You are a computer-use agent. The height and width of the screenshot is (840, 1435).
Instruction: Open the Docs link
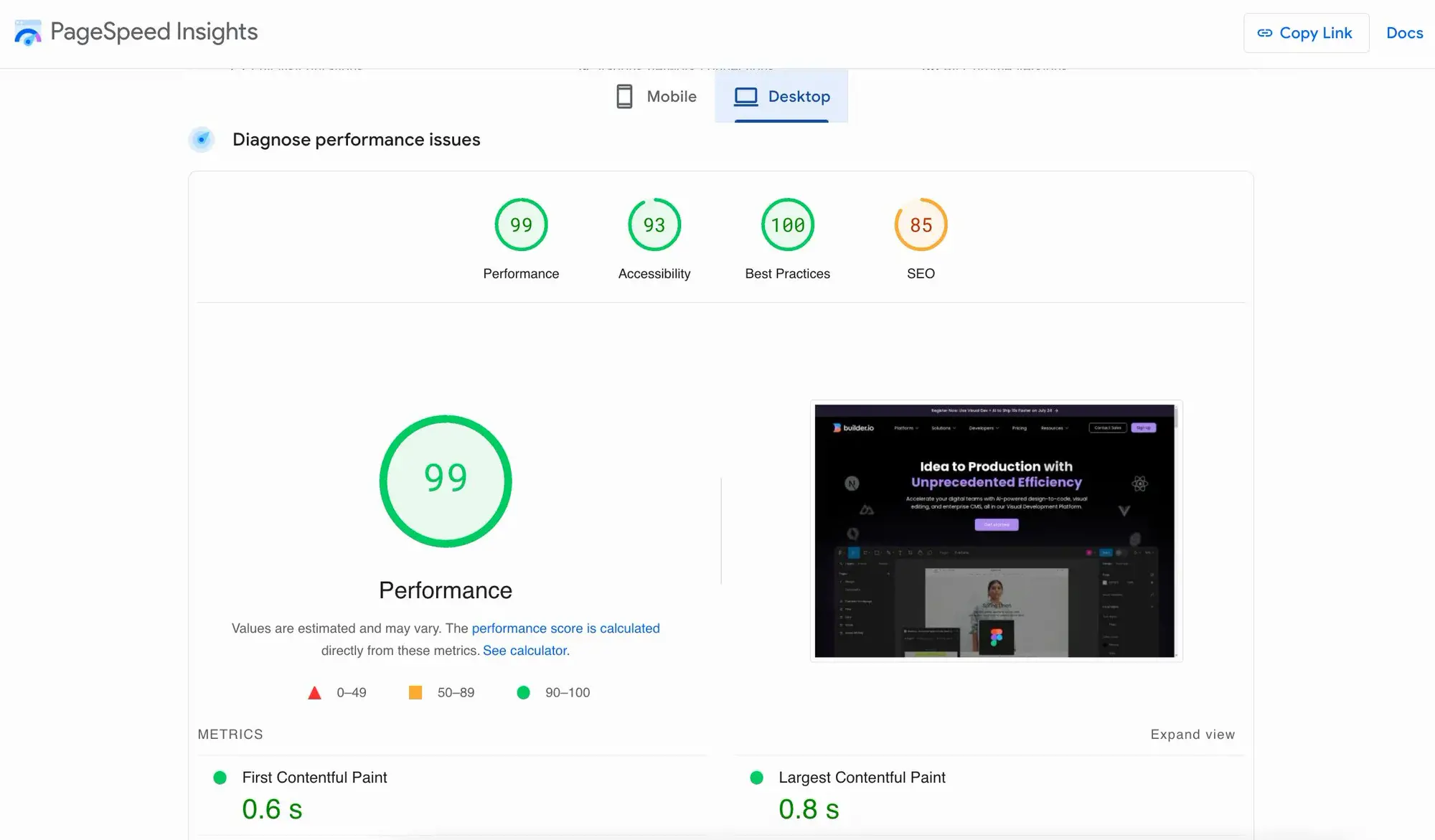pyautogui.click(x=1404, y=33)
